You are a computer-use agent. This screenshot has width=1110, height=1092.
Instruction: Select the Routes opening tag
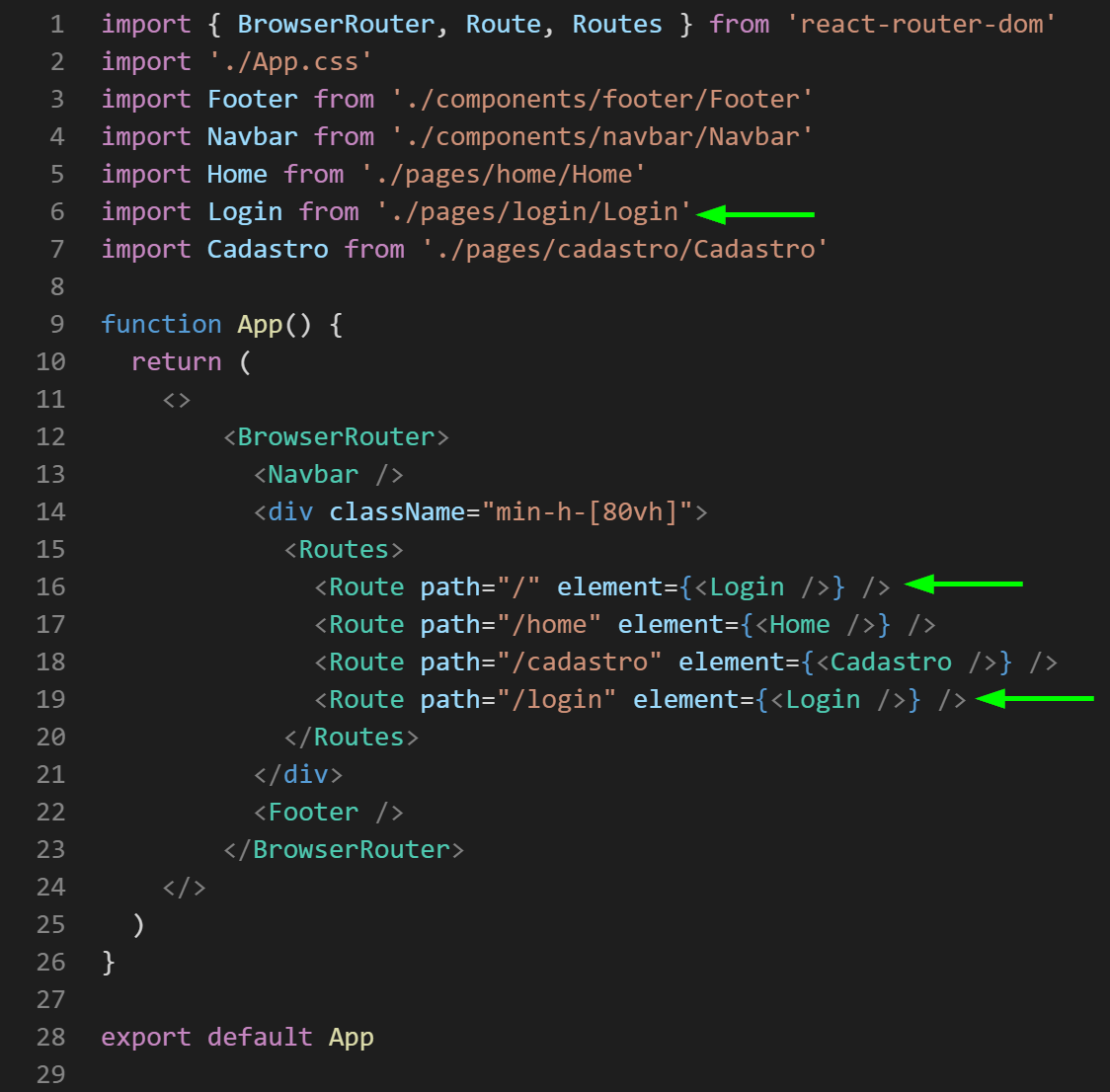coord(343,549)
